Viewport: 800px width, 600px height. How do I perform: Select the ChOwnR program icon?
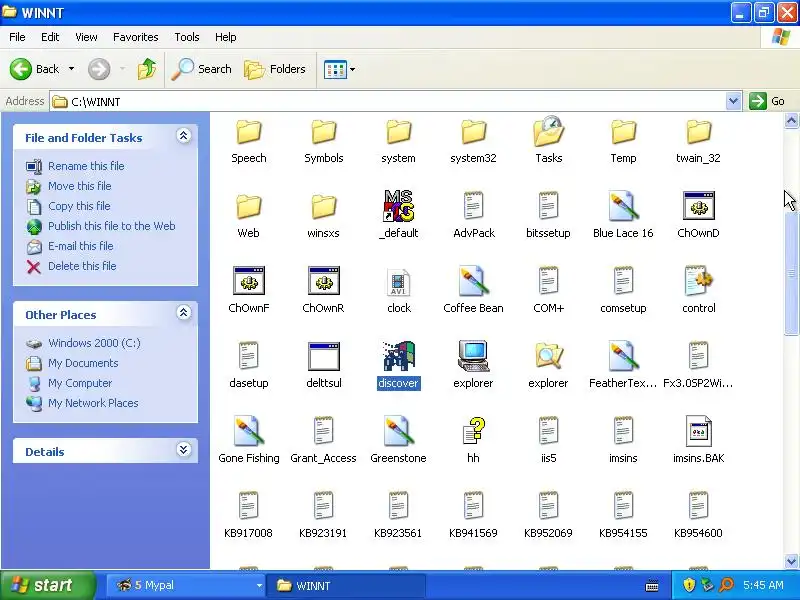tap(323, 281)
